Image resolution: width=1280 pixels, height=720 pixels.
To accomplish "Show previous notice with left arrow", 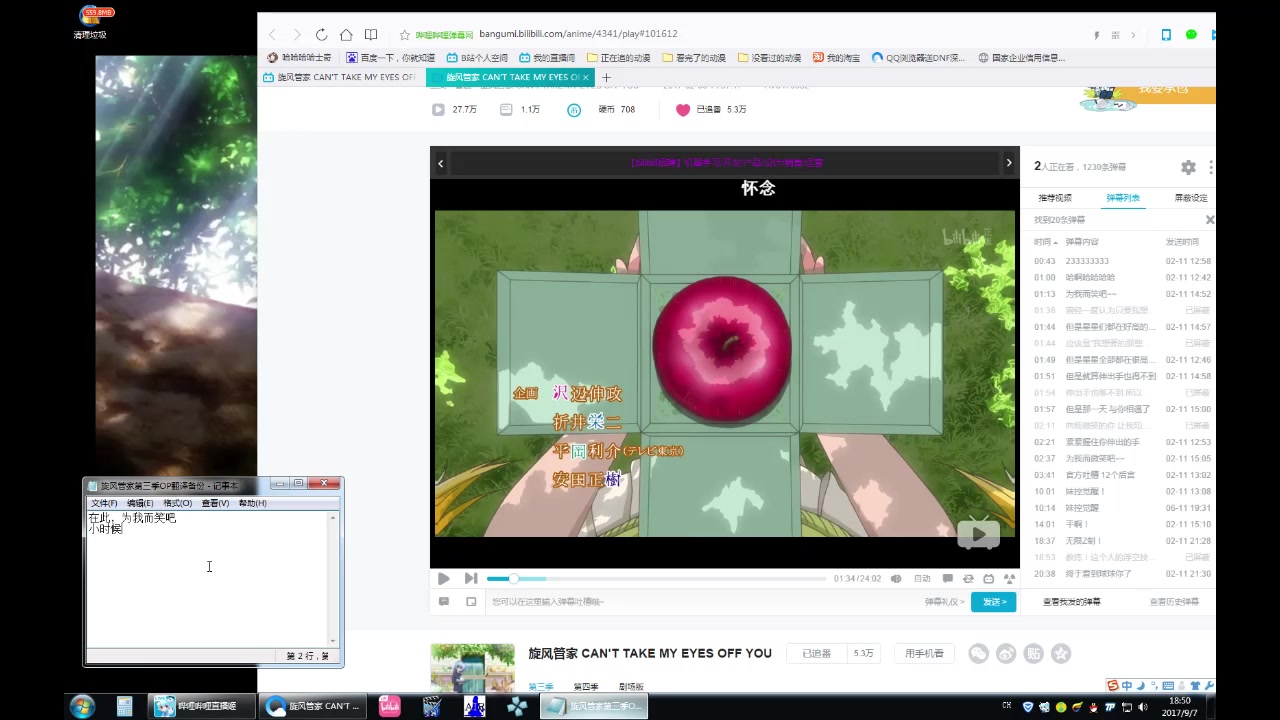I will point(440,163).
